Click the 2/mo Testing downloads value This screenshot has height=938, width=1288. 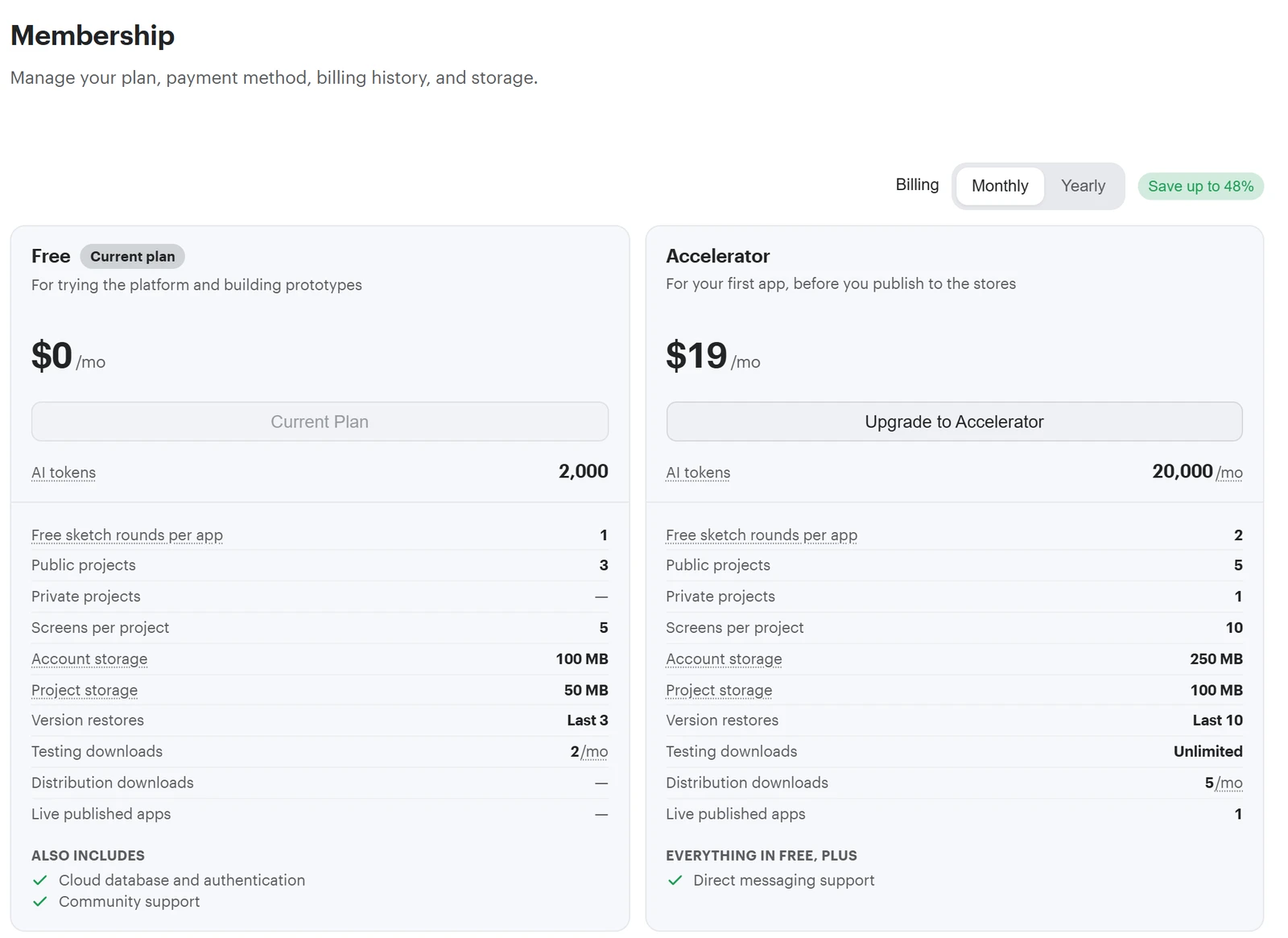589,751
